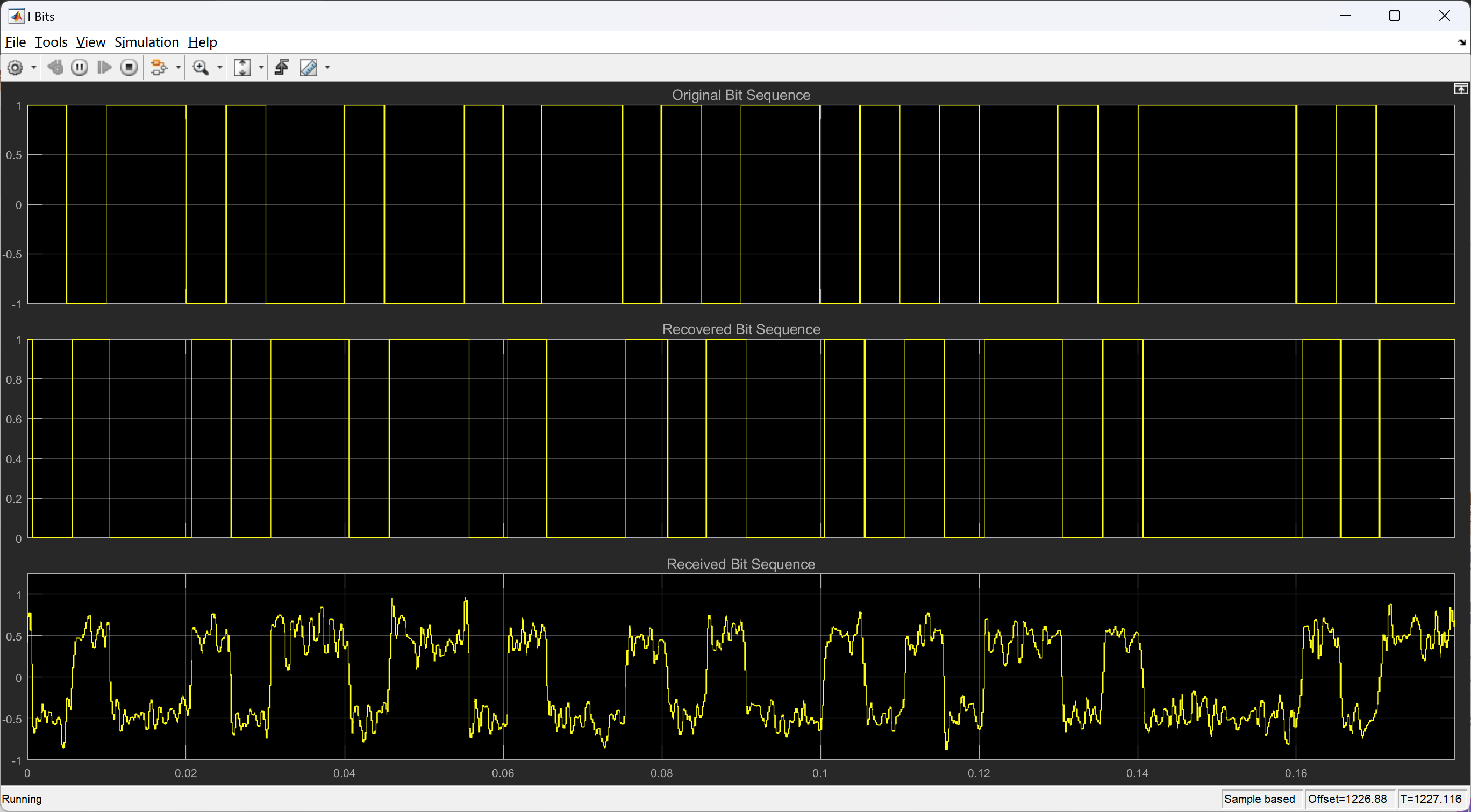
Task: Click Highlight Simulink Block icon
Action: coord(159,68)
